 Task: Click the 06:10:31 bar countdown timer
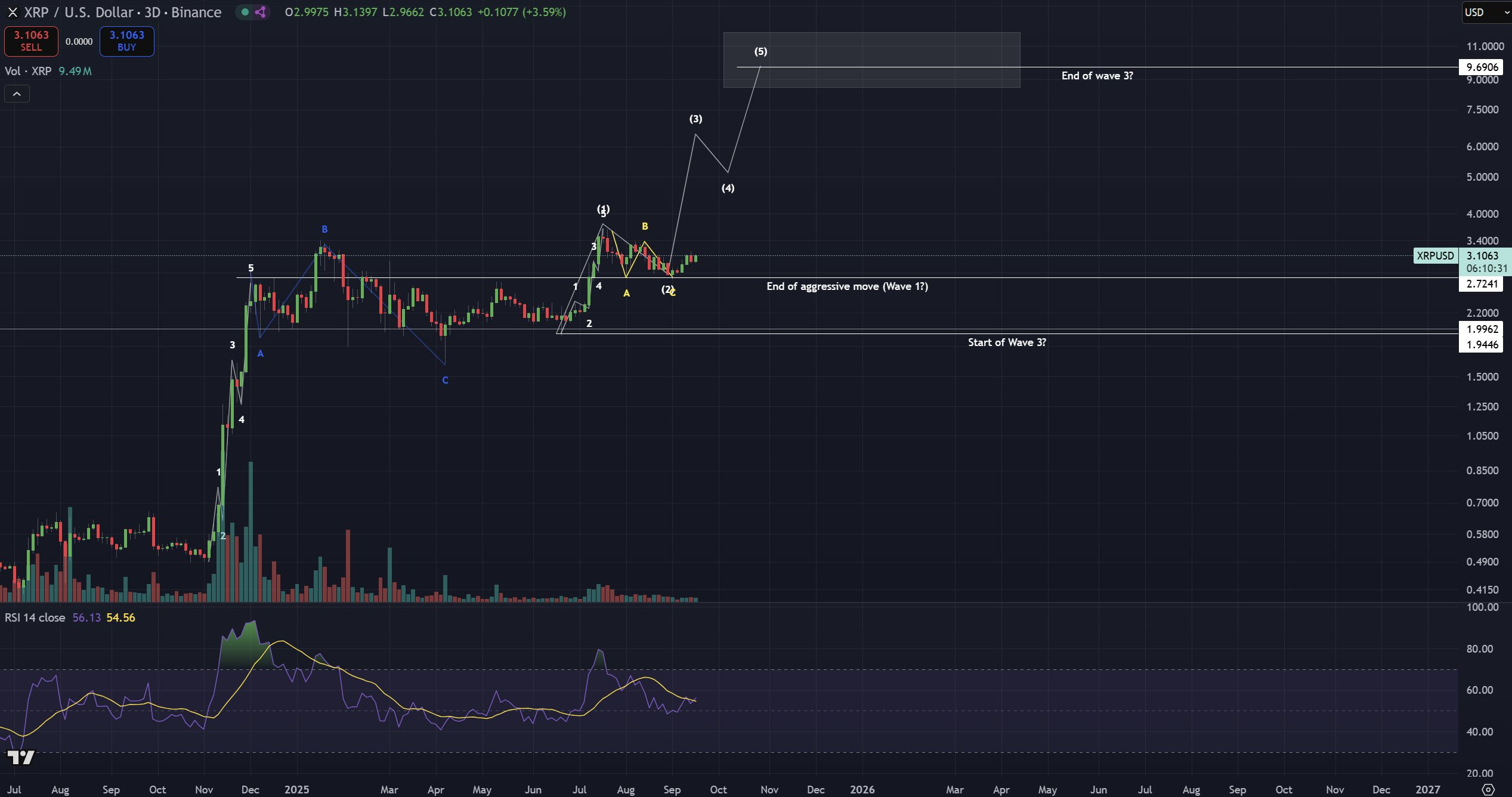(x=1486, y=268)
